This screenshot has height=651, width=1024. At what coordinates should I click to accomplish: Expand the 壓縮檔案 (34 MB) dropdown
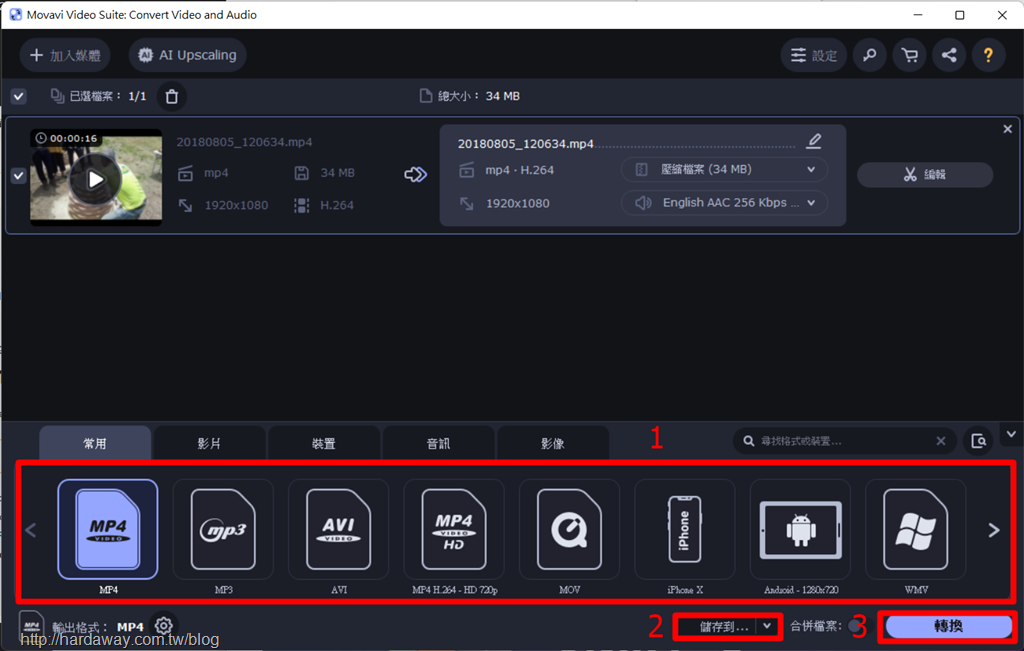(724, 170)
